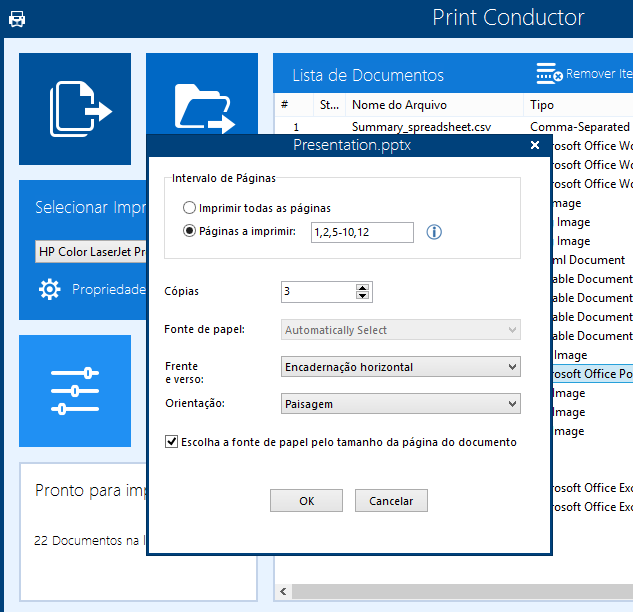
Task: Close the Presentation.pptx dialog
Action: (x=535, y=145)
